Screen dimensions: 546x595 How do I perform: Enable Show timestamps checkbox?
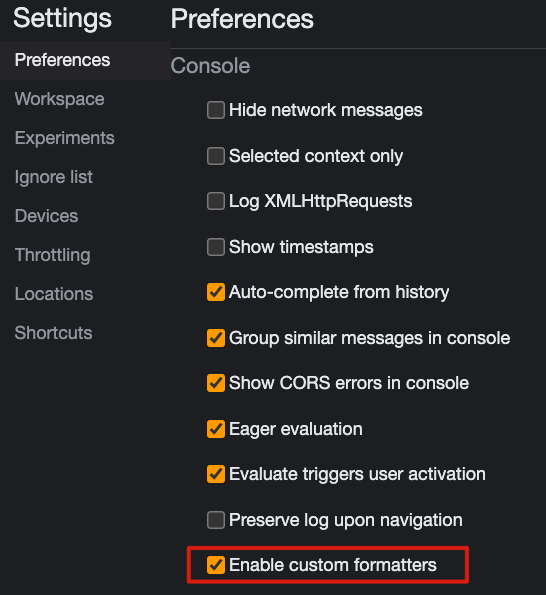[x=216, y=247]
